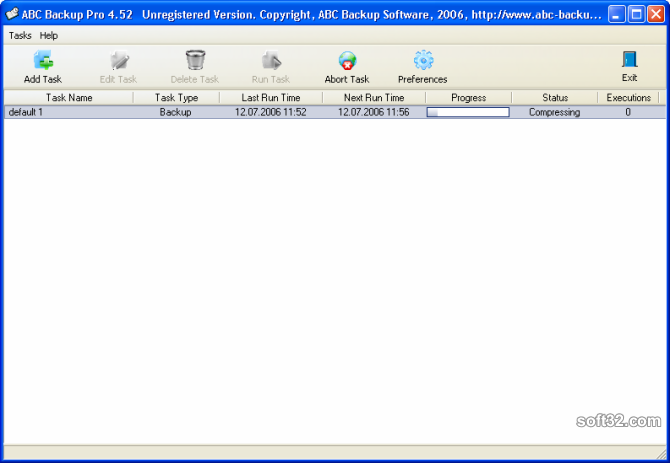The width and height of the screenshot is (670, 463).
Task: Click the Exit door icon
Action: tap(630, 59)
